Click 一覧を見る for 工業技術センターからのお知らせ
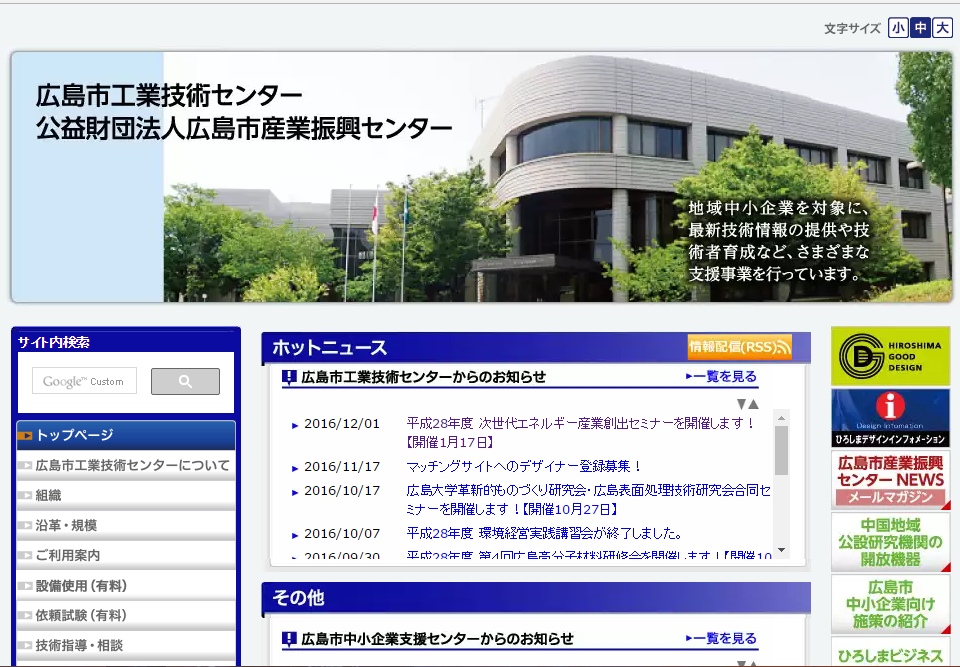The image size is (960, 667). (x=721, y=377)
